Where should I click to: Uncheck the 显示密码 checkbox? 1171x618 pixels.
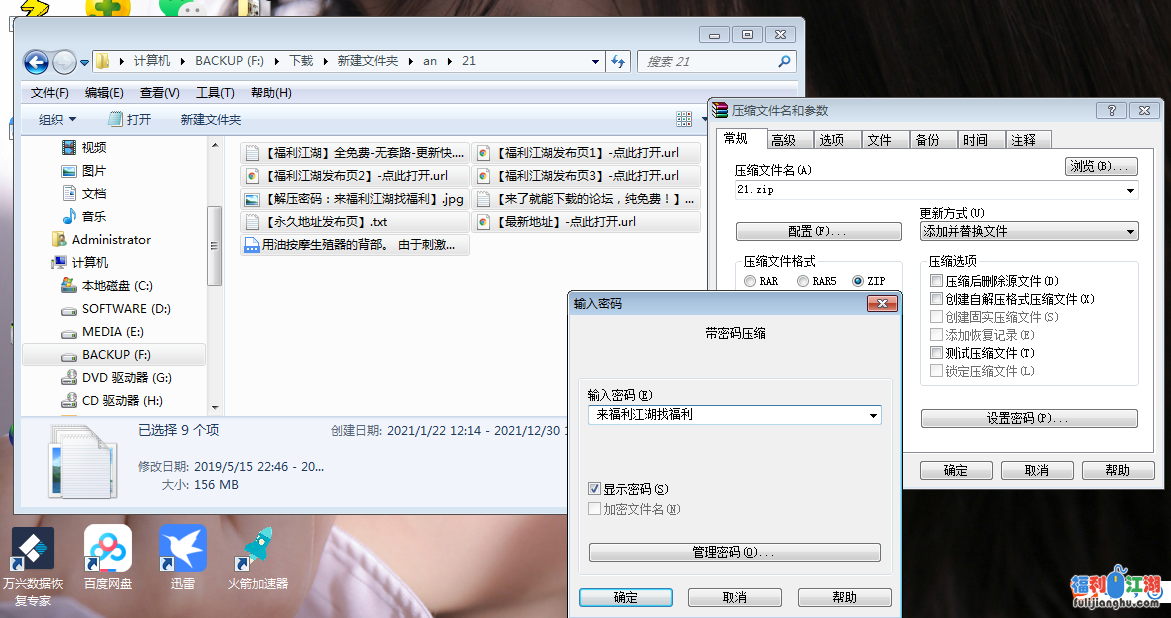click(596, 489)
